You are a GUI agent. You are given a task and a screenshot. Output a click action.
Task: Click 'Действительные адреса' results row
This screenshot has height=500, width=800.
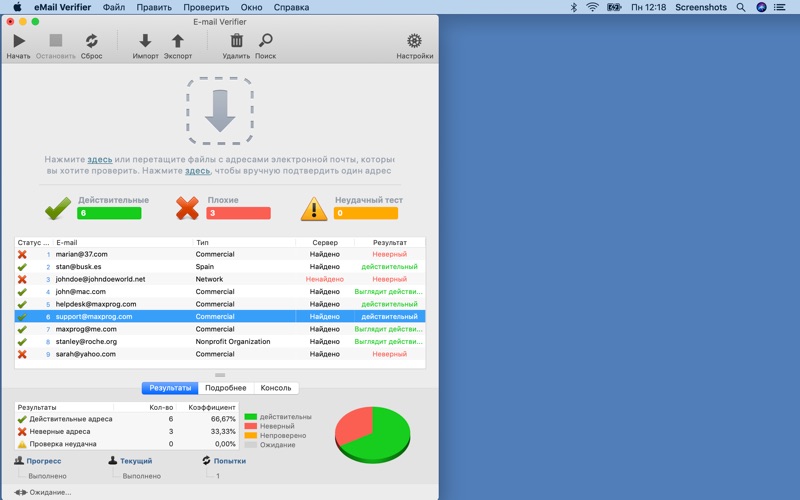pyautogui.click(x=127, y=419)
